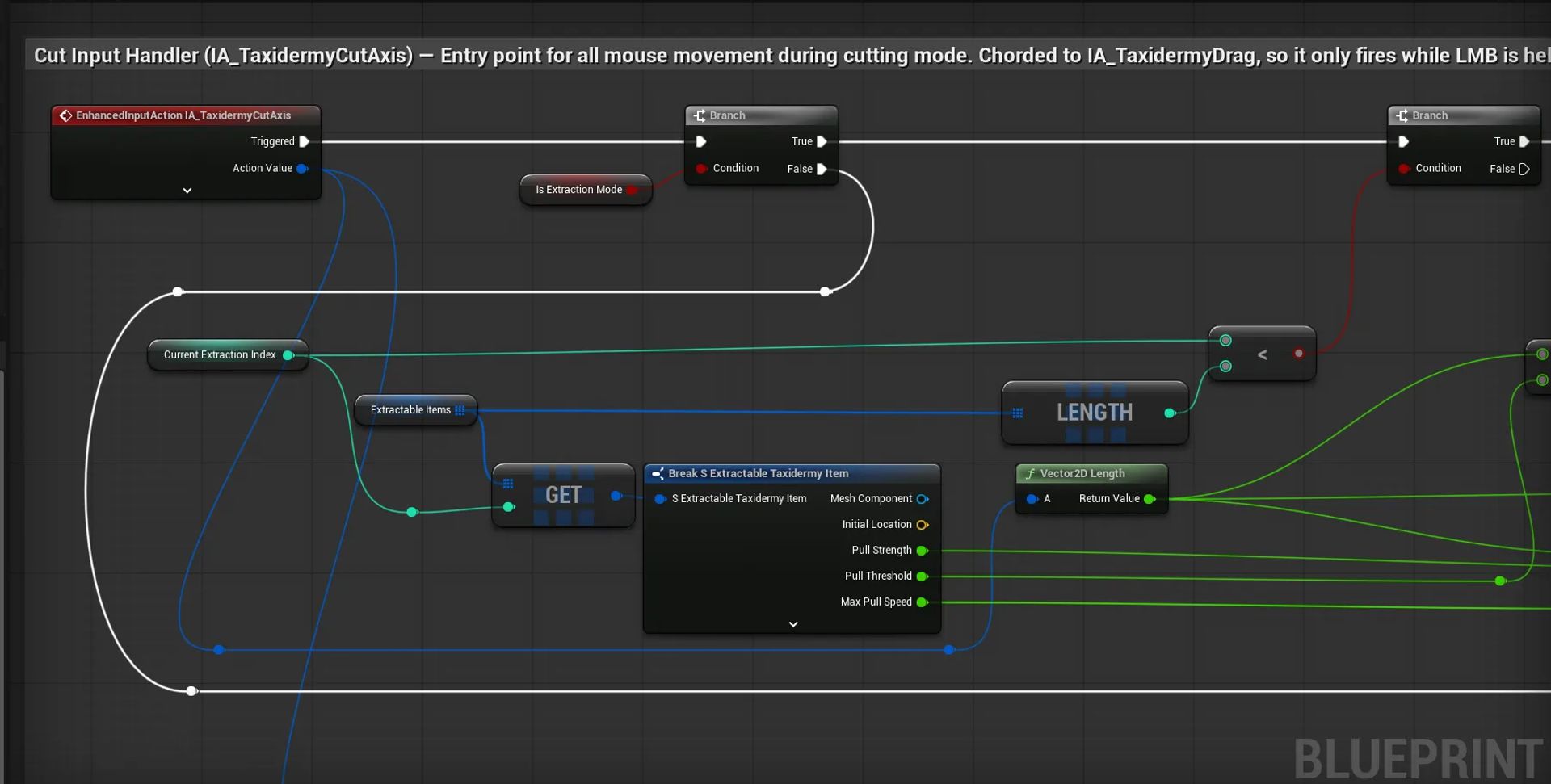Click the less-than node's boolean output pin
1551x784 pixels.
[1299, 354]
